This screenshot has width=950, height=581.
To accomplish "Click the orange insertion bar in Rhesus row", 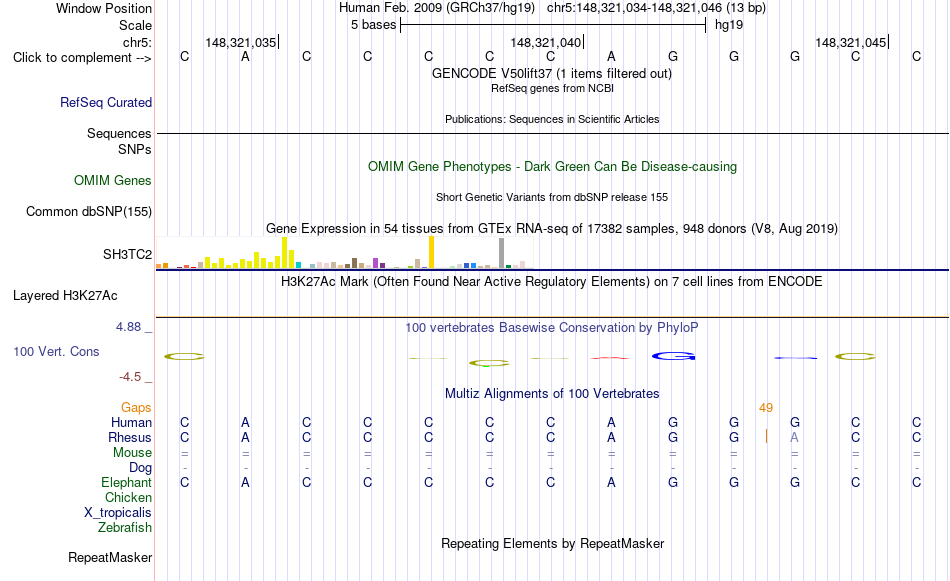I will tap(766, 436).
